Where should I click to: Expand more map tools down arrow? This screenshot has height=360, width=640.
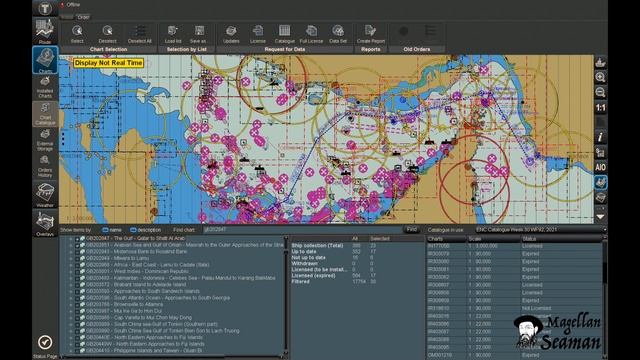(600, 217)
